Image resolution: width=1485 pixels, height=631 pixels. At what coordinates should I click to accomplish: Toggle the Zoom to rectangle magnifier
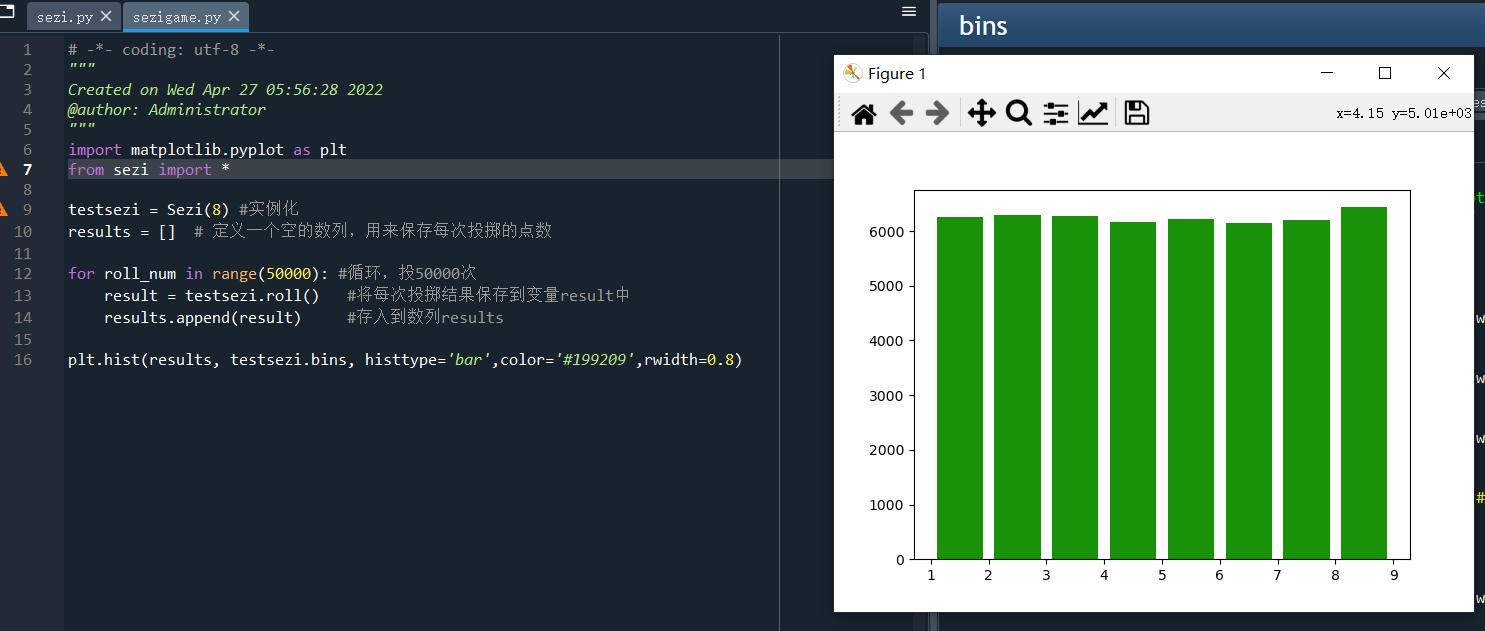(x=1018, y=114)
